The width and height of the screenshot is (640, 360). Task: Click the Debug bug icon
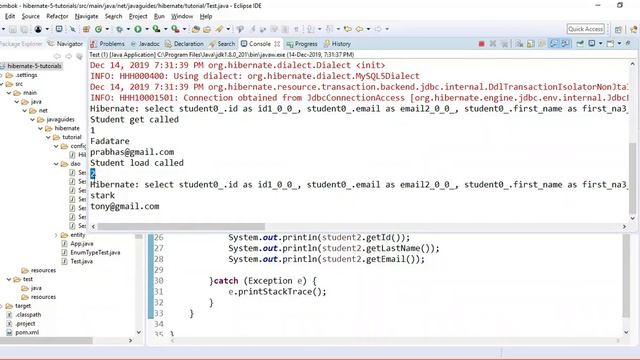point(119,29)
